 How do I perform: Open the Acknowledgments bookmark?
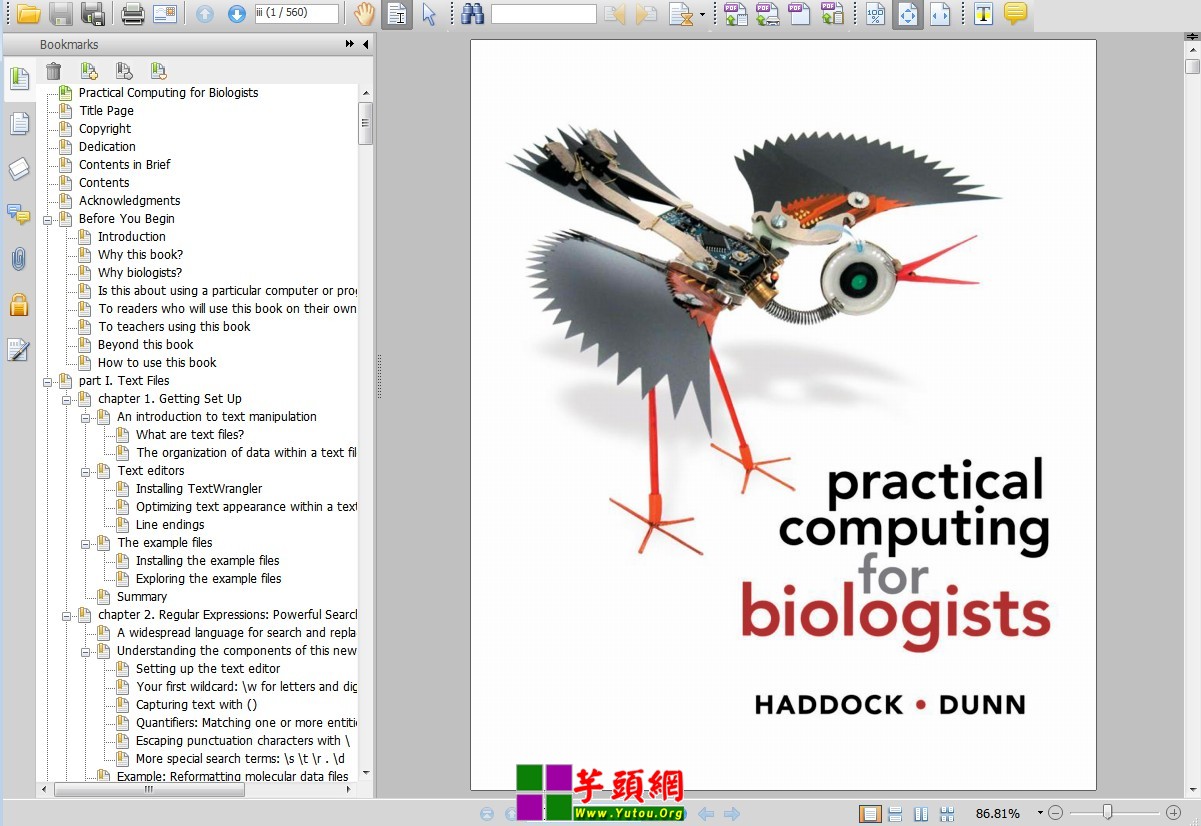(130, 201)
